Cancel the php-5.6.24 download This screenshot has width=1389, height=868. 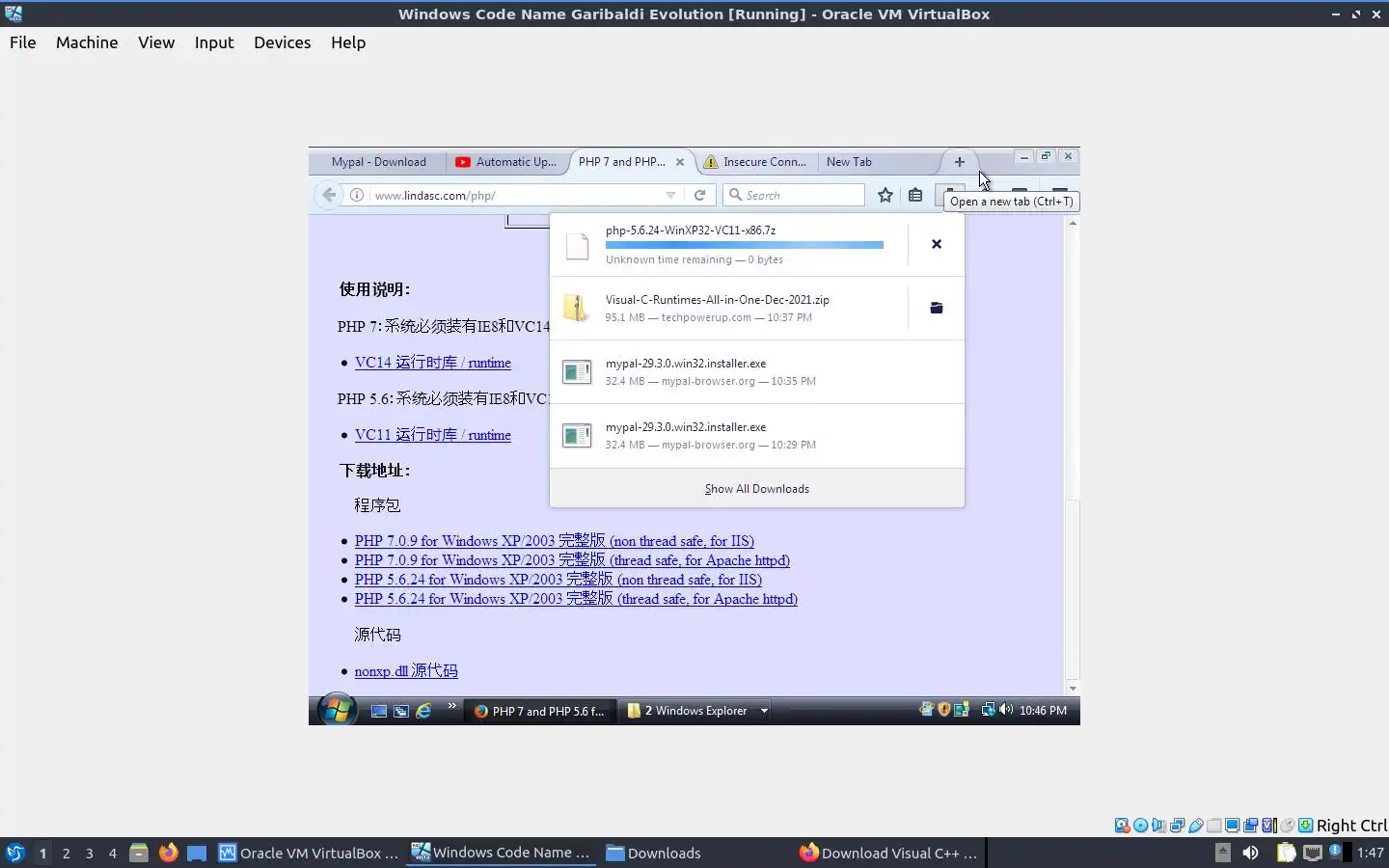point(936,244)
